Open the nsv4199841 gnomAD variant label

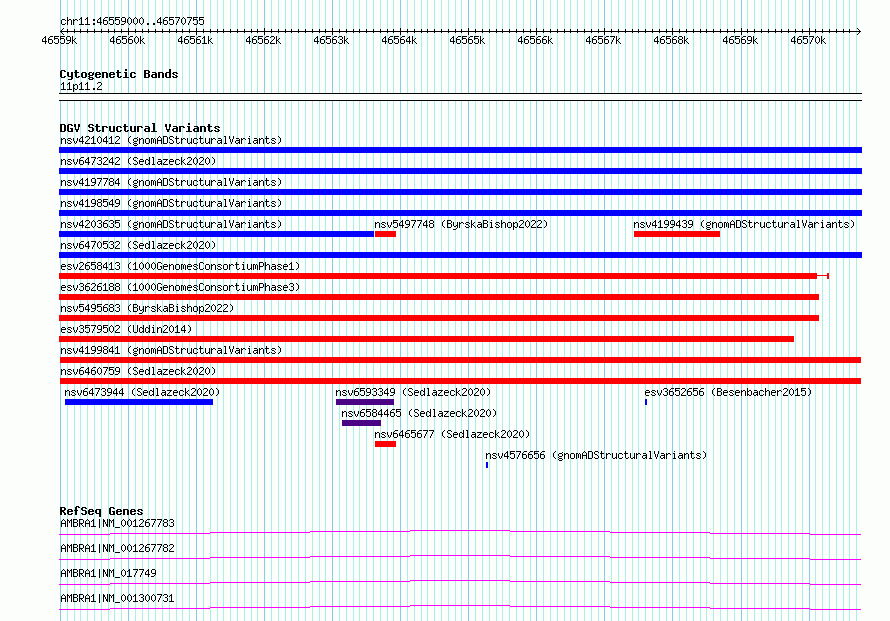(171, 350)
